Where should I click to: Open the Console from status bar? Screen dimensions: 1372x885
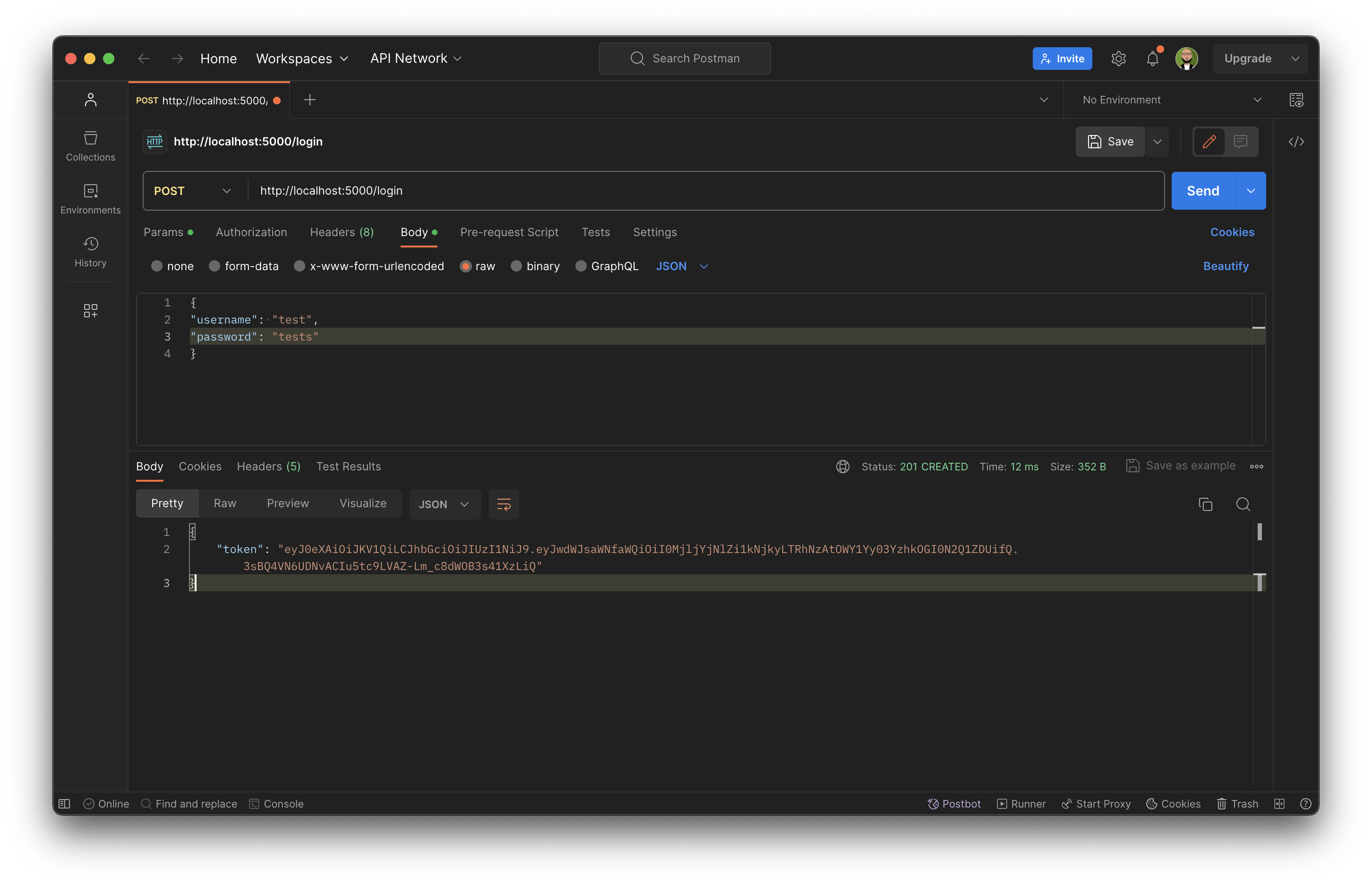pyautogui.click(x=276, y=803)
